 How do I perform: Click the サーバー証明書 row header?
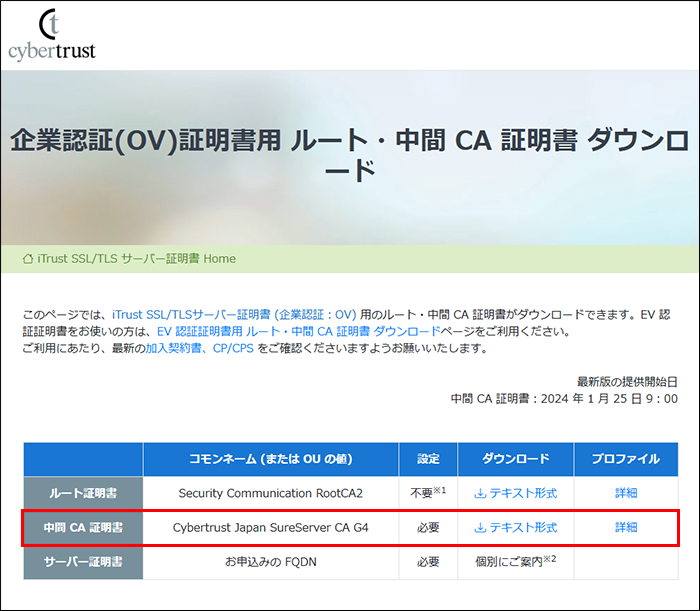pos(83,562)
